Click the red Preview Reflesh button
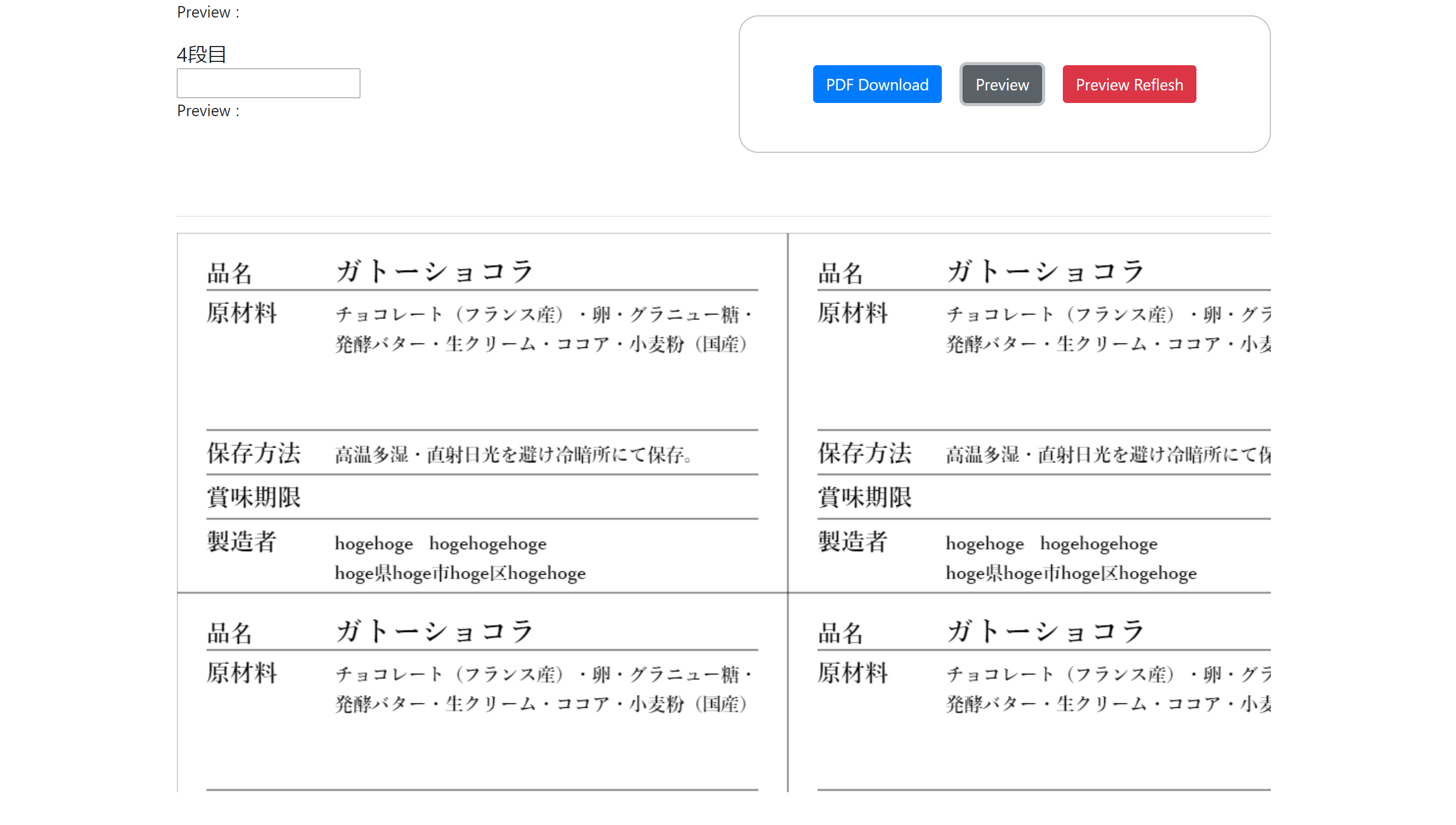The height and width of the screenshot is (825, 1456). (x=1128, y=84)
